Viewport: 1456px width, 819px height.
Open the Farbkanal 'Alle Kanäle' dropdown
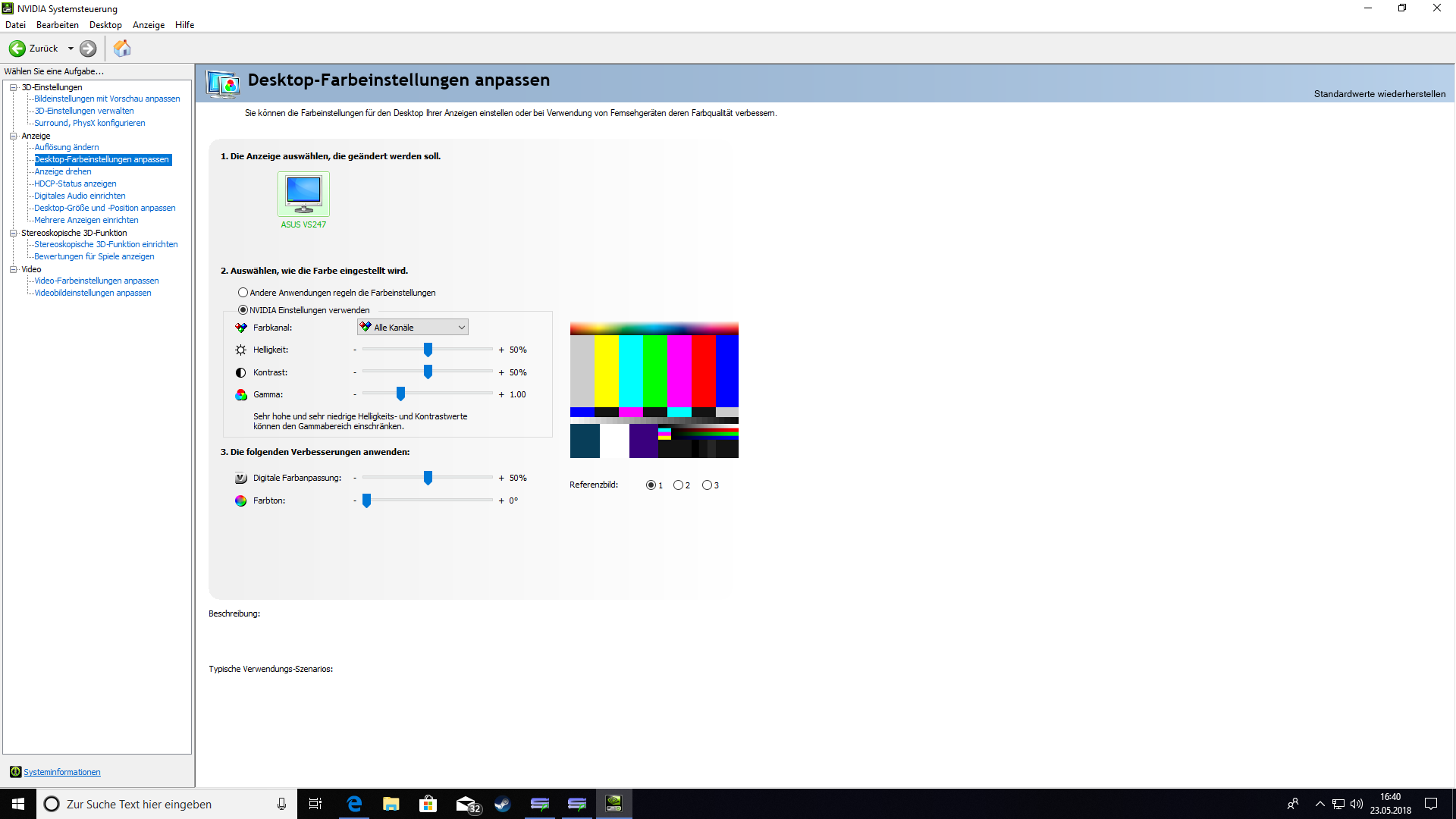pos(413,328)
